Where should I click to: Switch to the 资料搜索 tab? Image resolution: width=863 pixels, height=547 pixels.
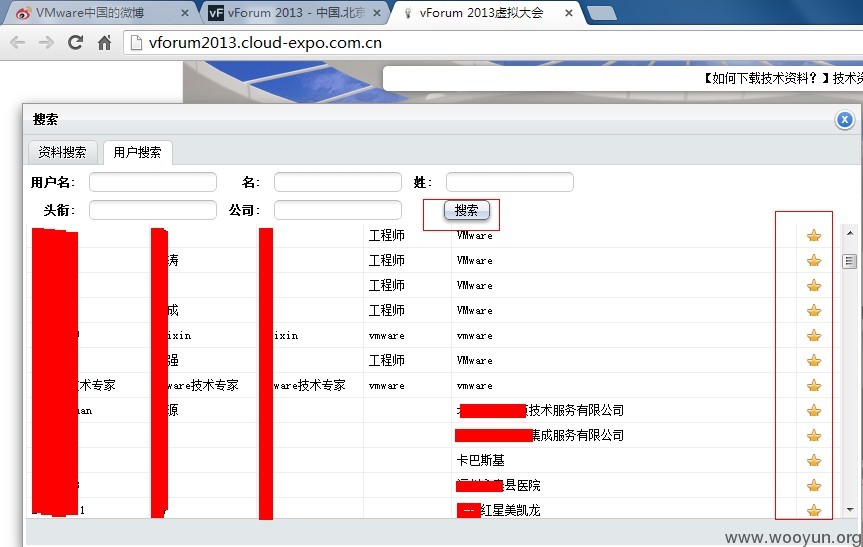click(62, 152)
